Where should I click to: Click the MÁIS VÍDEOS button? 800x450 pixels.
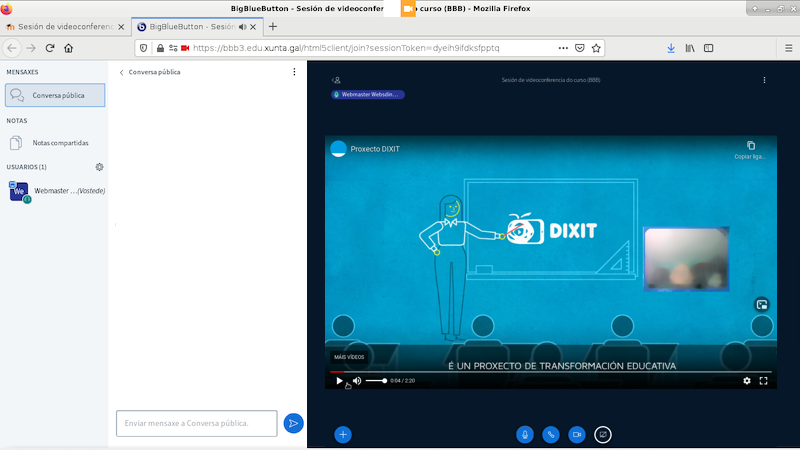click(349, 357)
